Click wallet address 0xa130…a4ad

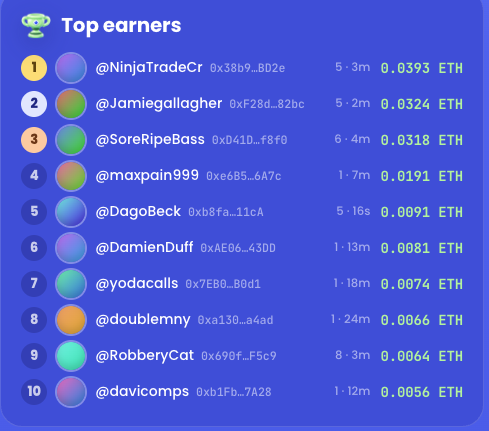pos(235,320)
